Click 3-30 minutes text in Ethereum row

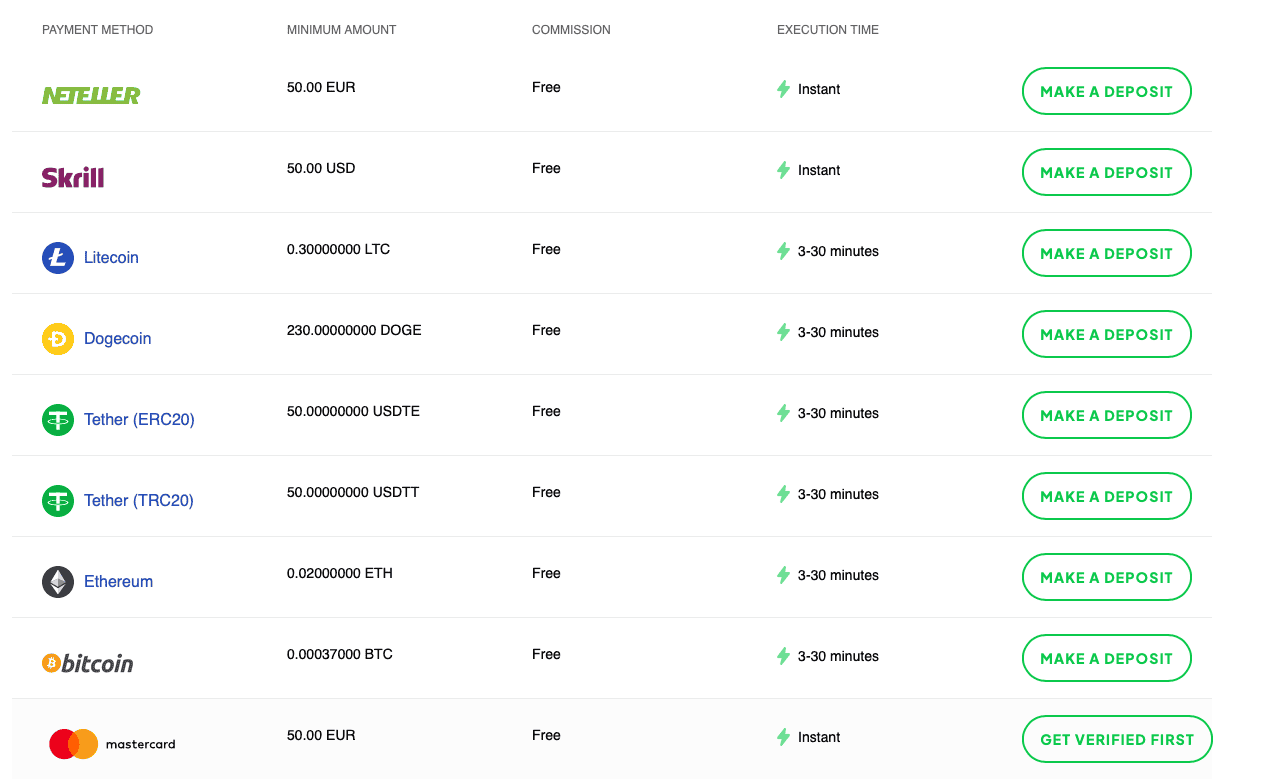(838, 575)
